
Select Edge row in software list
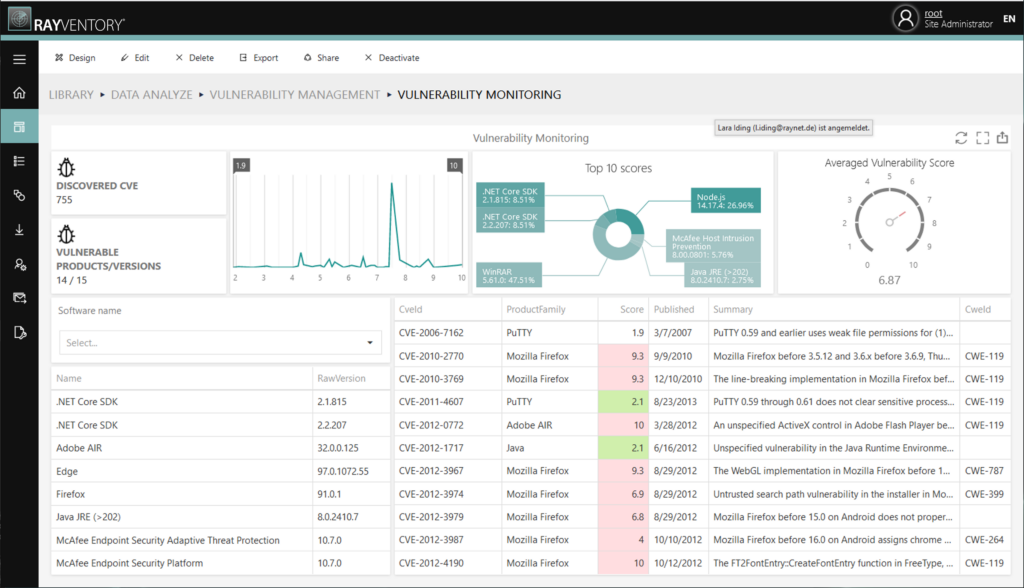(x=221, y=471)
